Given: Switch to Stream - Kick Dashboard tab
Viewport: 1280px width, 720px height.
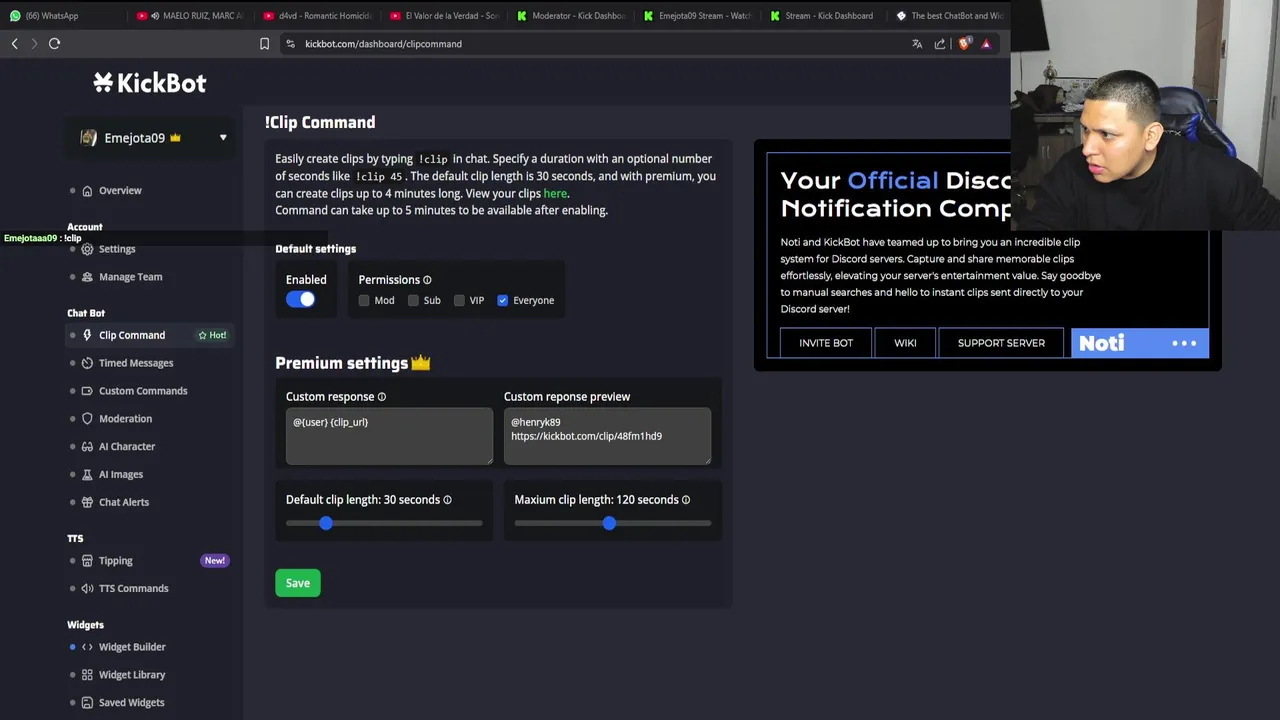Looking at the screenshot, I should tap(823, 16).
